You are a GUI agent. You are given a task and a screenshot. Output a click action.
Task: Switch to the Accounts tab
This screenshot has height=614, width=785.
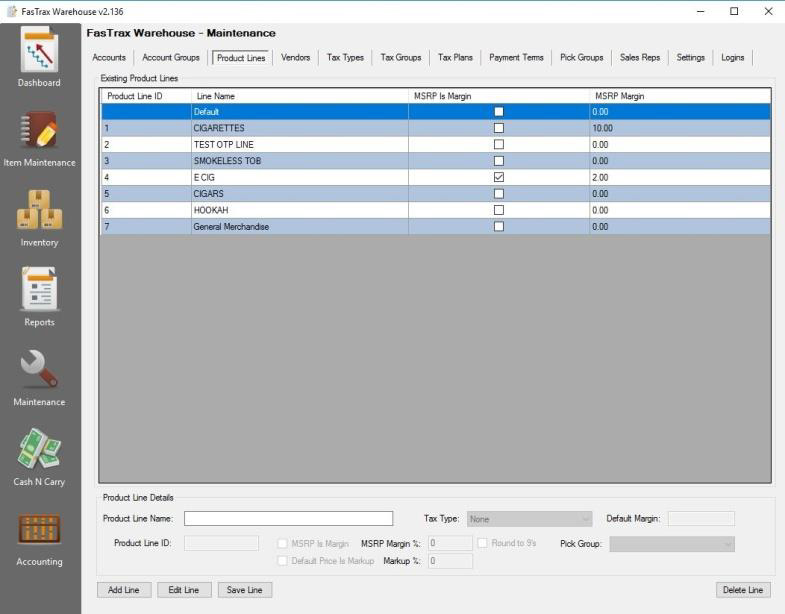coord(109,58)
